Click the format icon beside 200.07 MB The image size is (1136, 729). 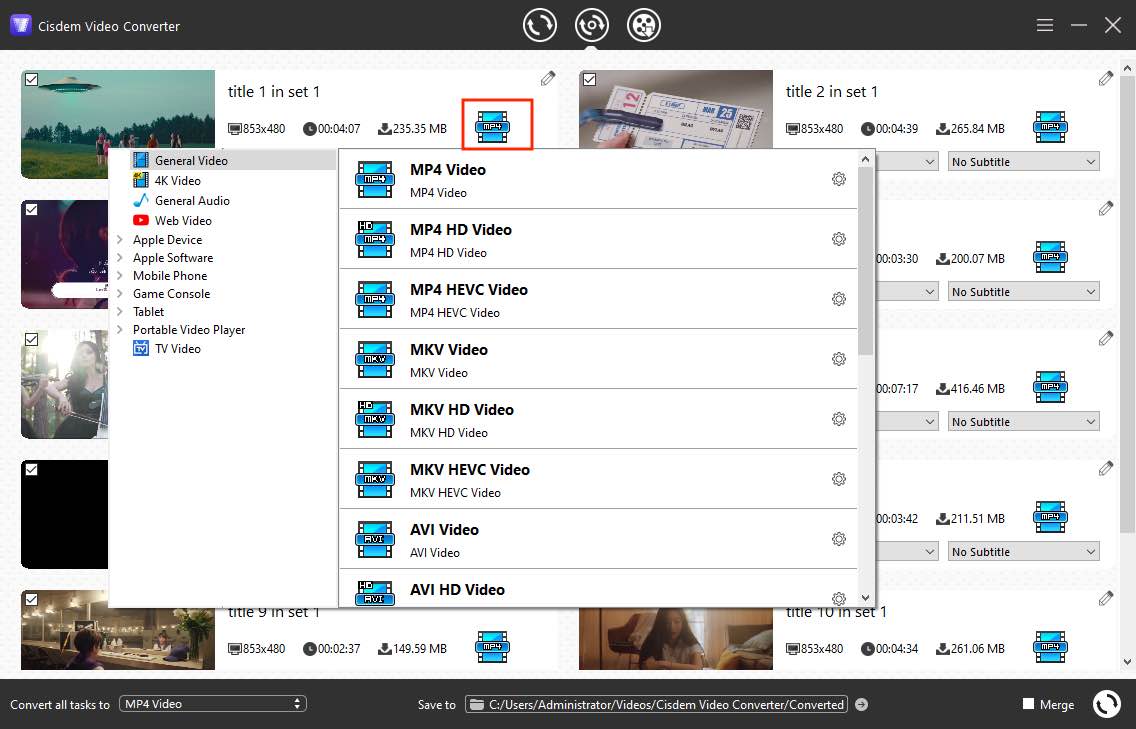coord(1051,257)
